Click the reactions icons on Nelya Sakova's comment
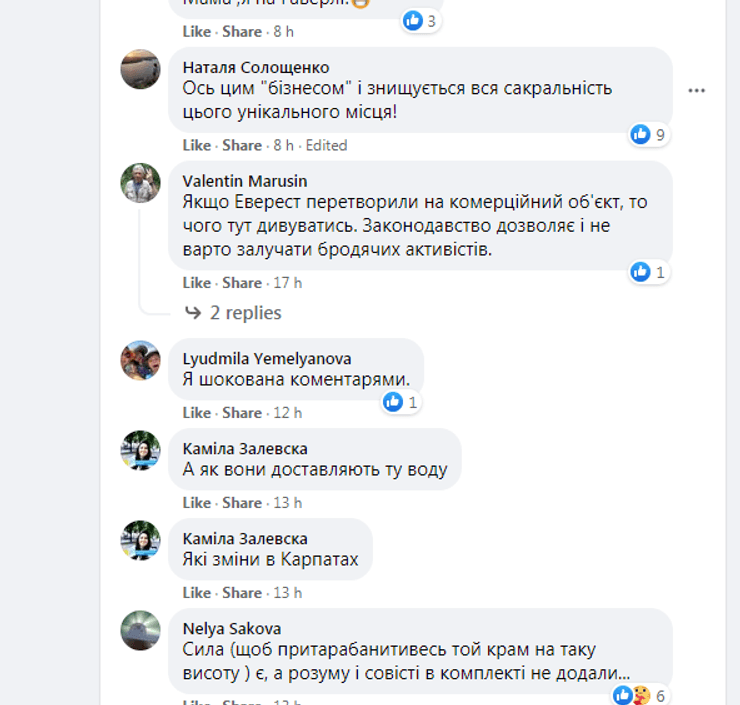This screenshot has height=705, width=740. (x=630, y=695)
